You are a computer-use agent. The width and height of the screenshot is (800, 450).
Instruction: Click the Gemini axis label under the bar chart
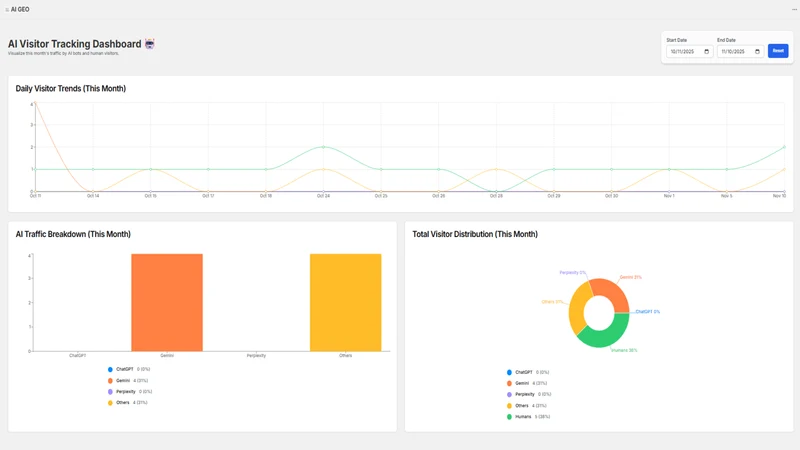167,356
